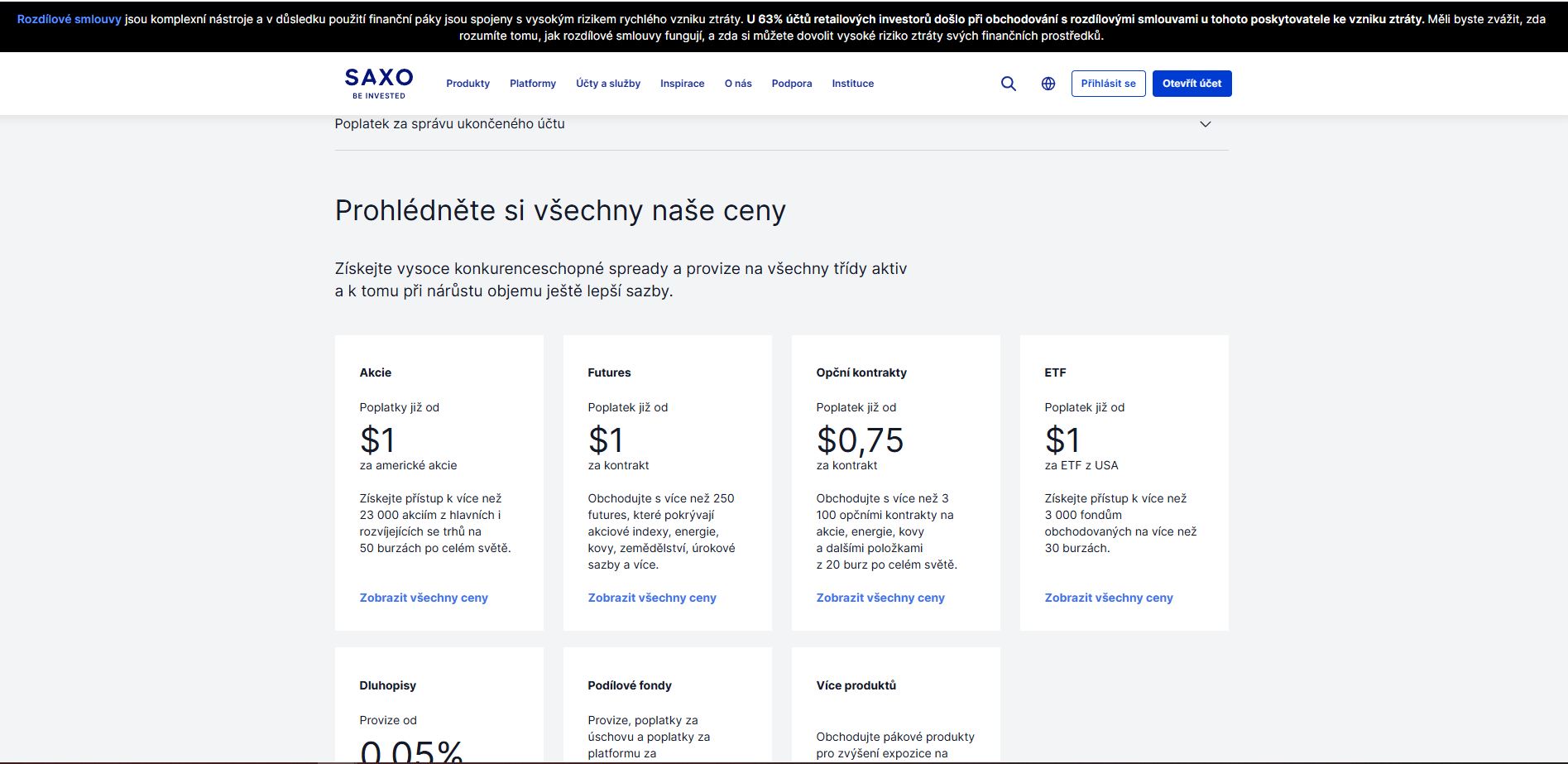The image size is (1568, 764).
Task: Open the Podpora menu
Action: pos(792,84)
